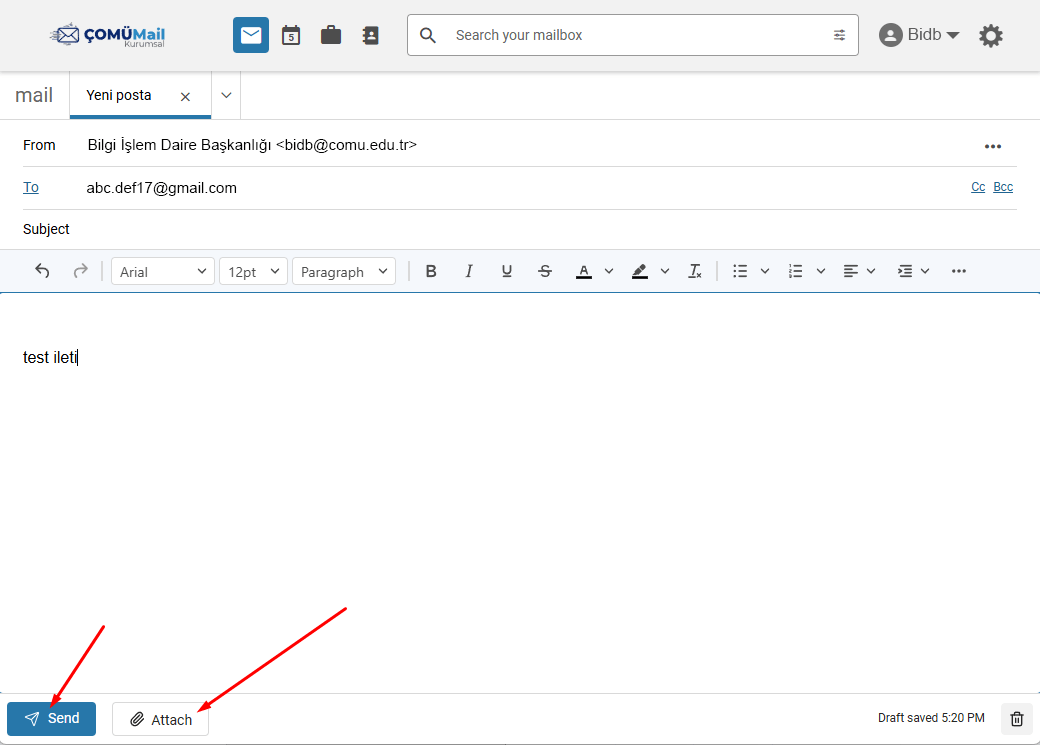The image size is (1040, 745).
Task: Click the Draft saved 5:20 PM status
Action: (931, 718)
